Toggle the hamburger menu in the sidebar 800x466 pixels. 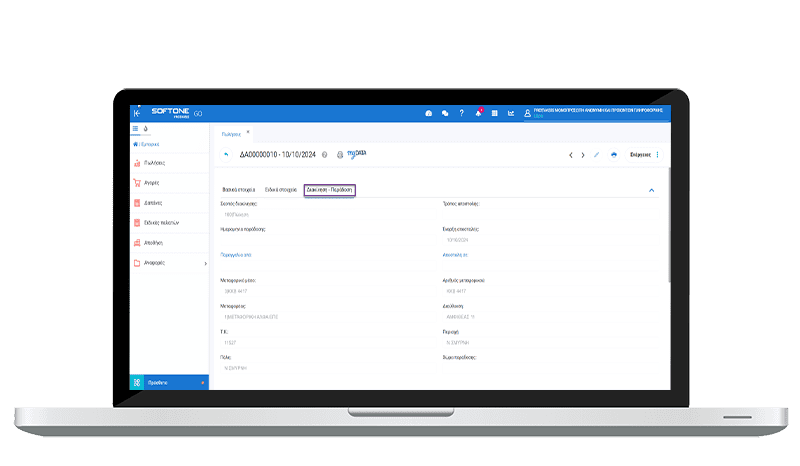click(136, 129)
